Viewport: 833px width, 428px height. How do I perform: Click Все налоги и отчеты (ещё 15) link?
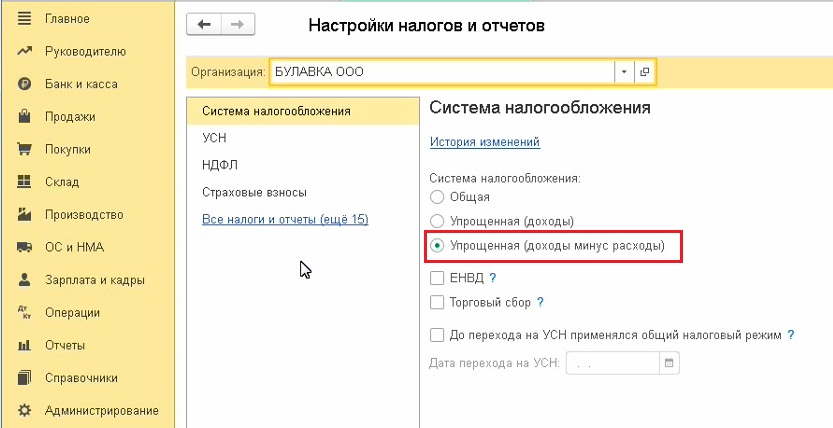pyautogui.click(x=285, y=219)
